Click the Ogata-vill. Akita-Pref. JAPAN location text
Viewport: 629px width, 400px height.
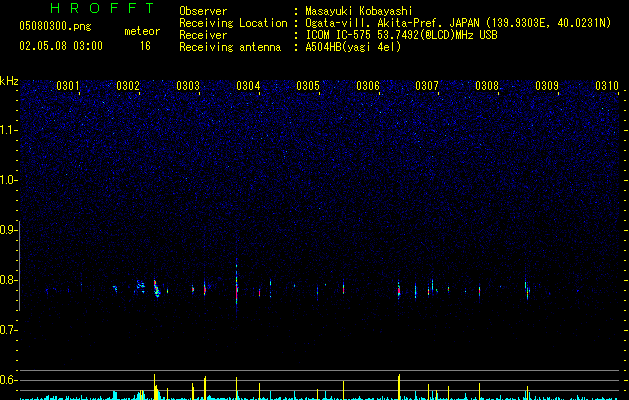pyautogui.click(x=458, y=23)
